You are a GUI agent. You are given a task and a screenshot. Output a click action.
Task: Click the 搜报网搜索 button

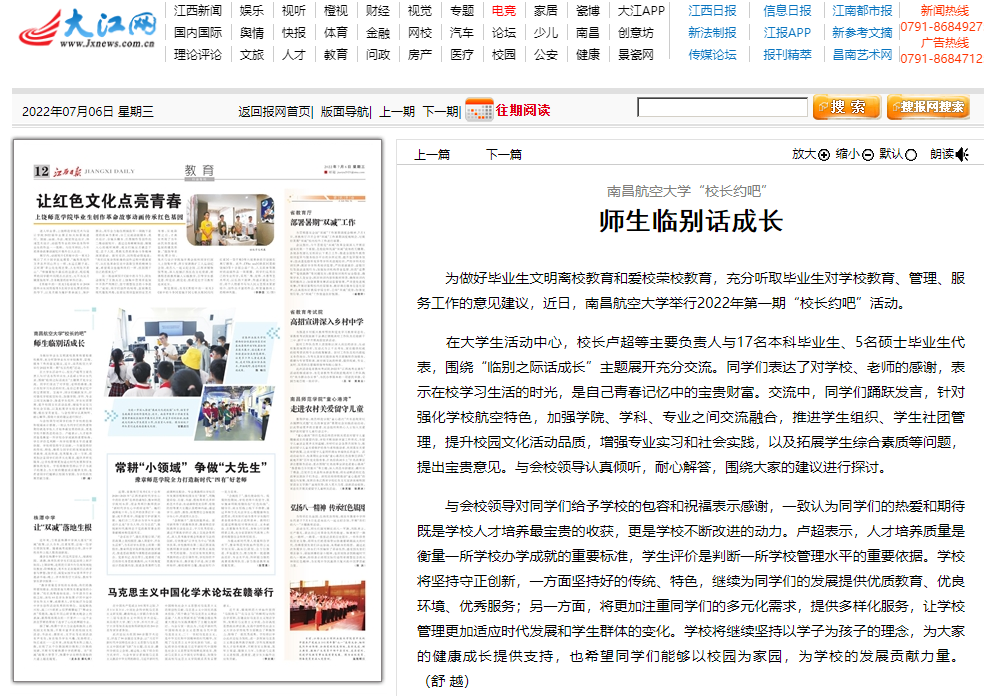(x=928, y=107)
